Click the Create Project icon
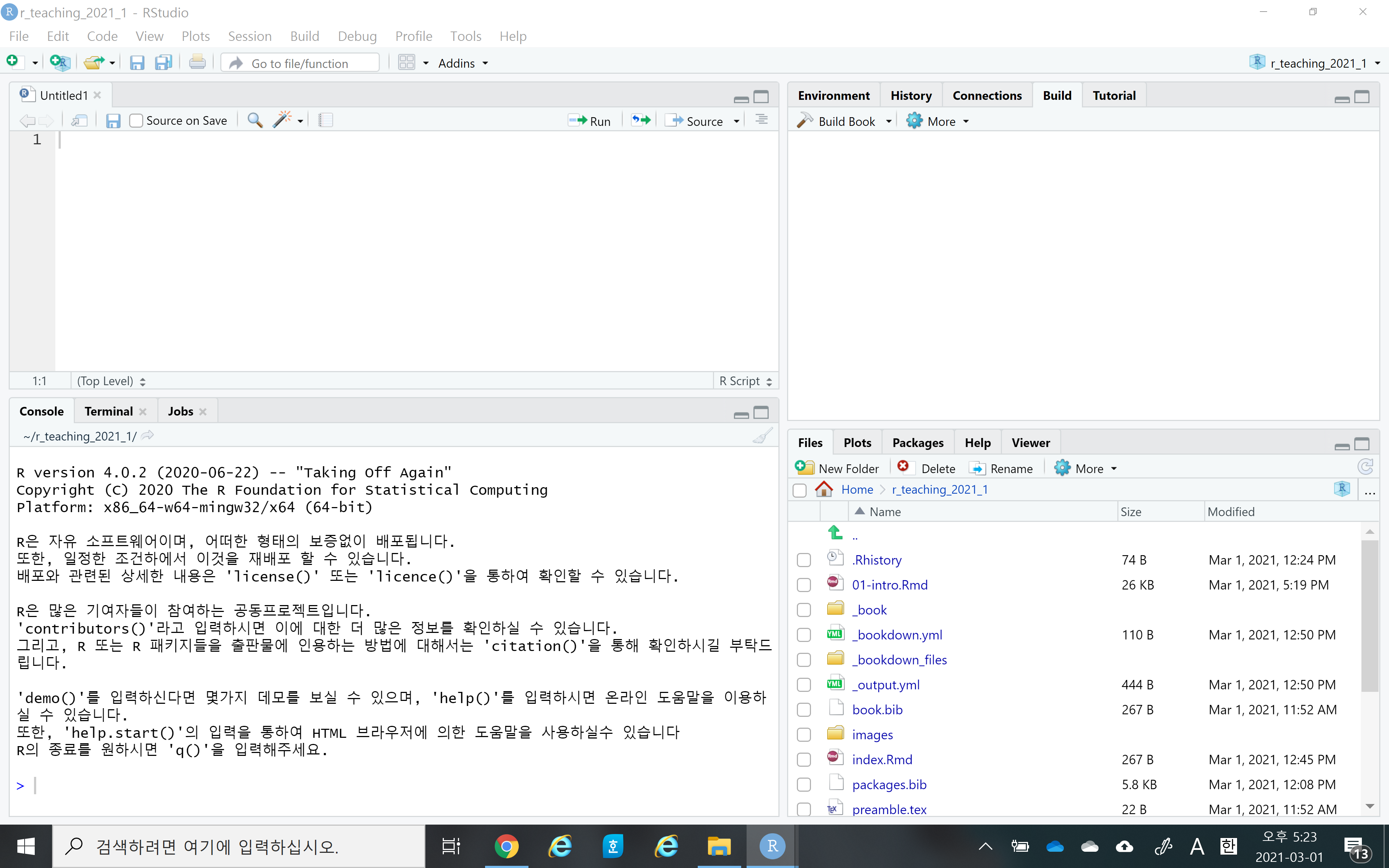 coord(60,62)
